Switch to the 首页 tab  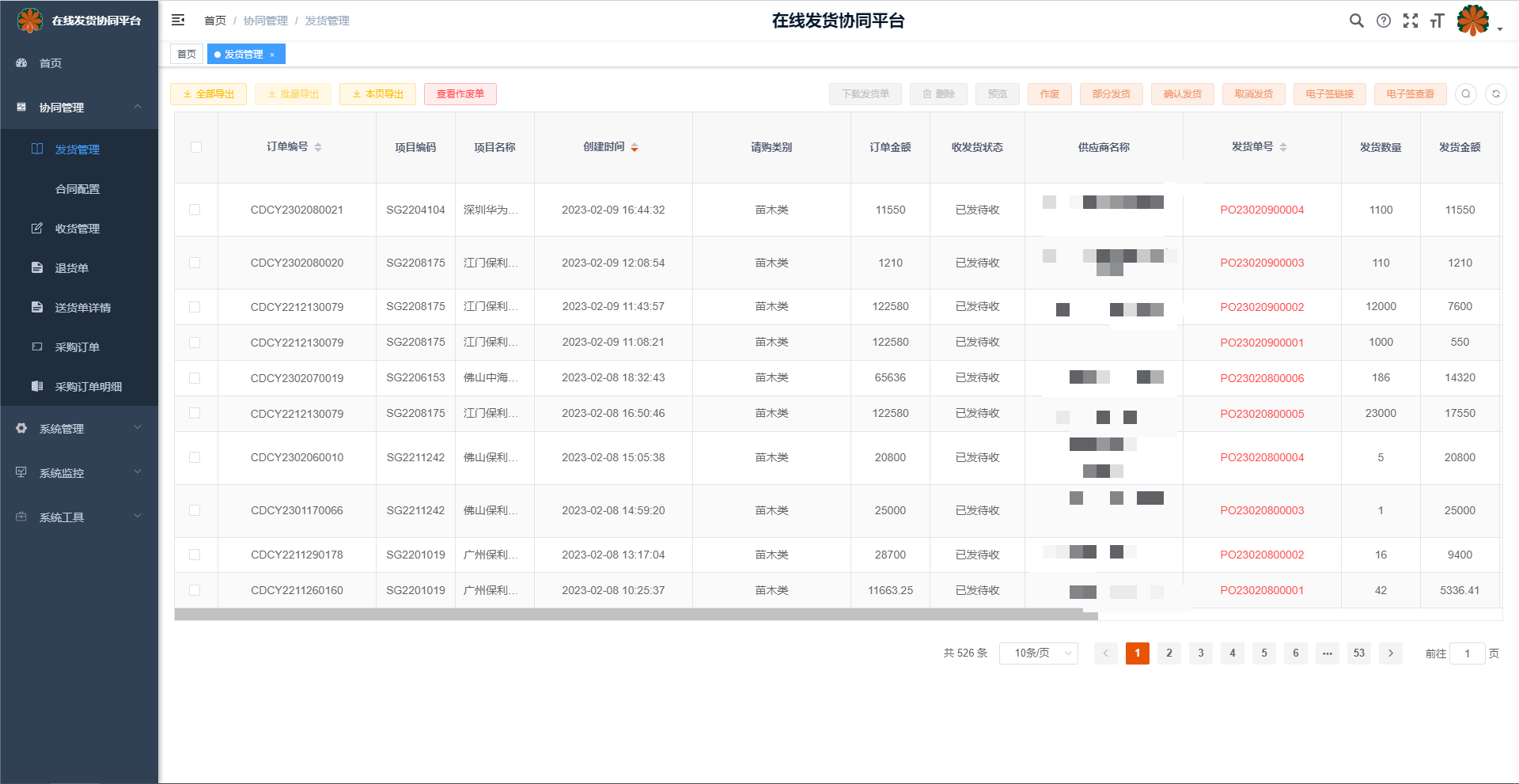(x=187, y=55)
